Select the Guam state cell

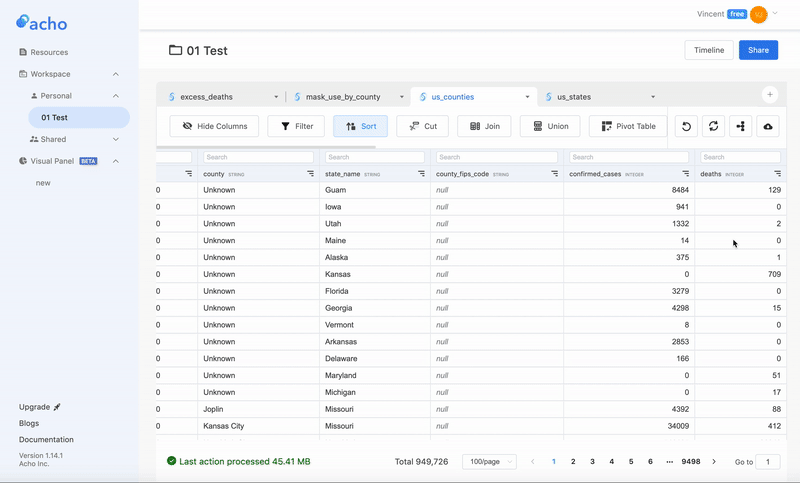375,190
